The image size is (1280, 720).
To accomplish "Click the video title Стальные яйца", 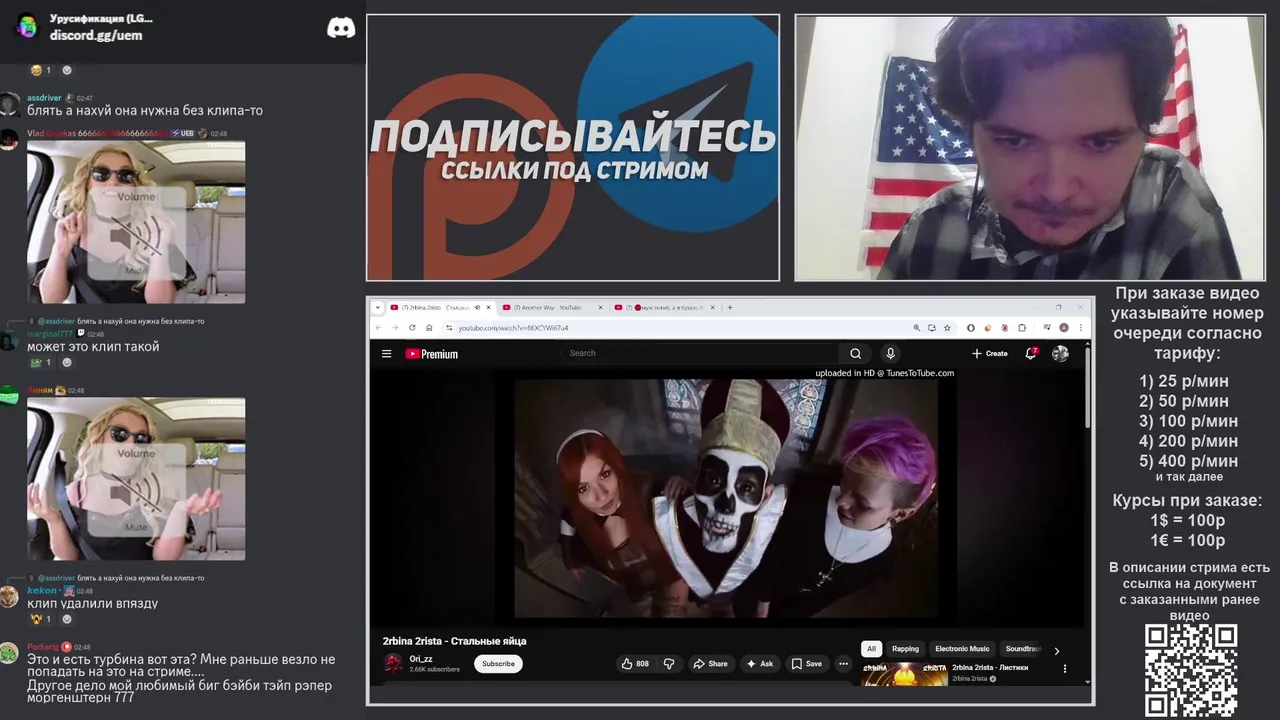I will pos(454,641).
